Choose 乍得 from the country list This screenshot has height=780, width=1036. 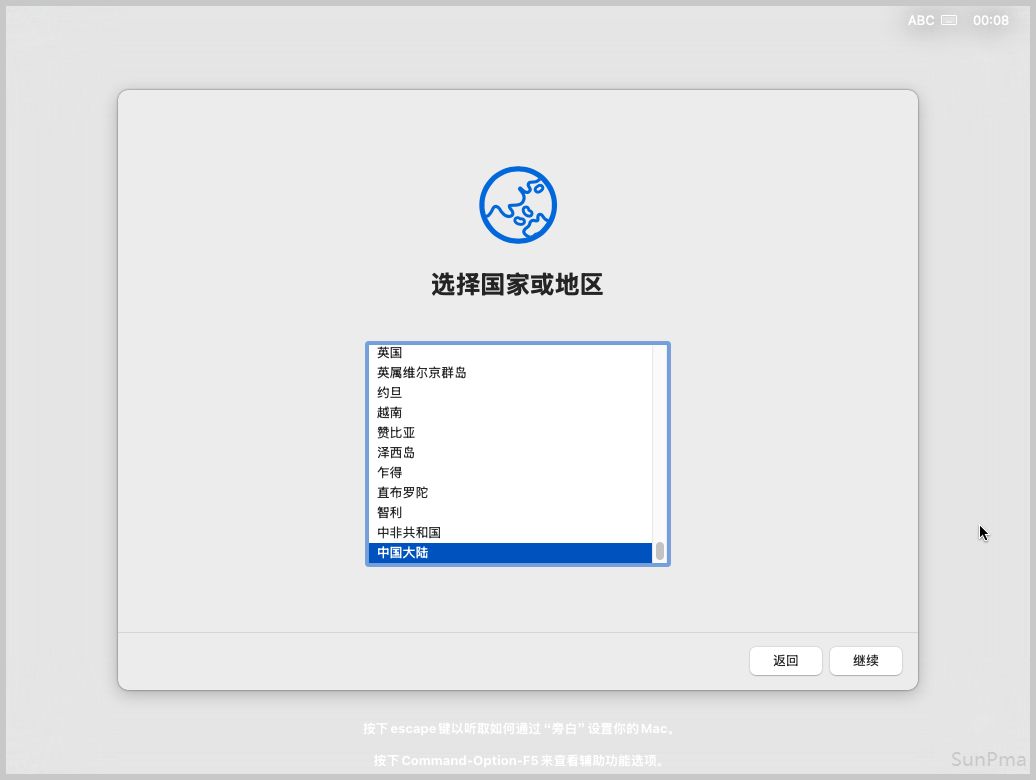(x=390, y=473)
